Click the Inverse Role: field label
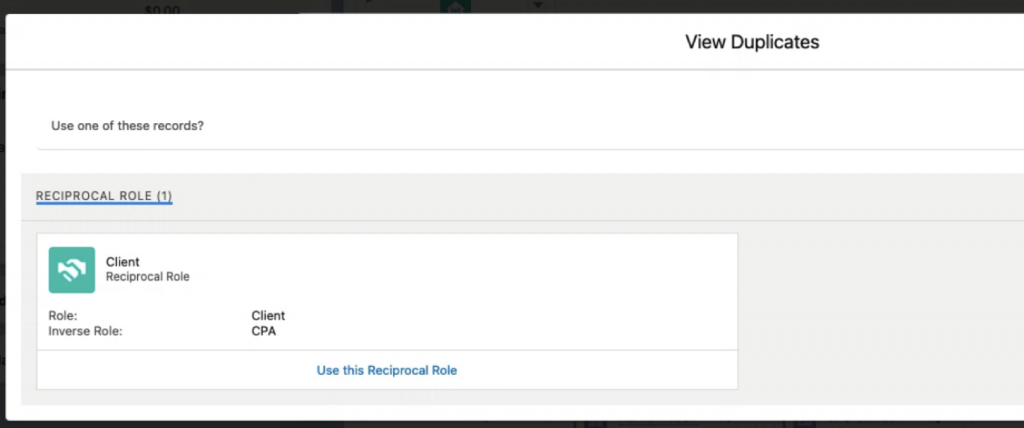The height and width of the screenshot is (428, 1024). pyautogui.click(x=86, y=331)
